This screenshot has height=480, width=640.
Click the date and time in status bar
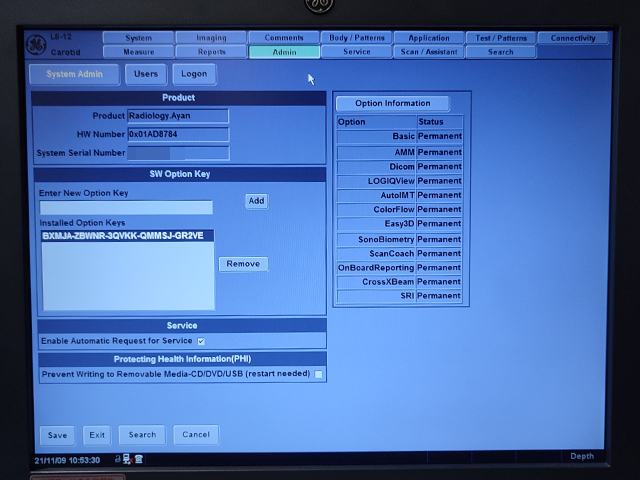coord(67,460)
